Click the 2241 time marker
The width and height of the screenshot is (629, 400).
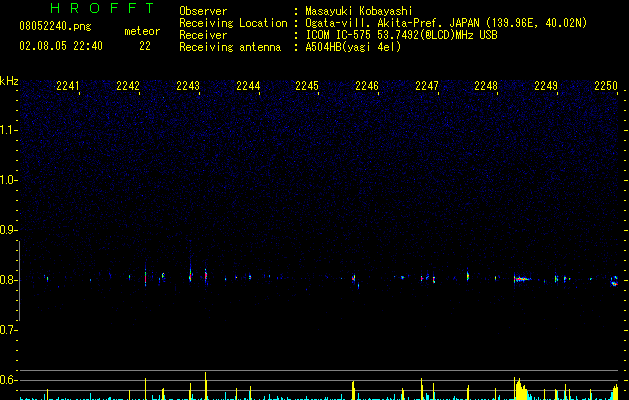pos(68,86)
